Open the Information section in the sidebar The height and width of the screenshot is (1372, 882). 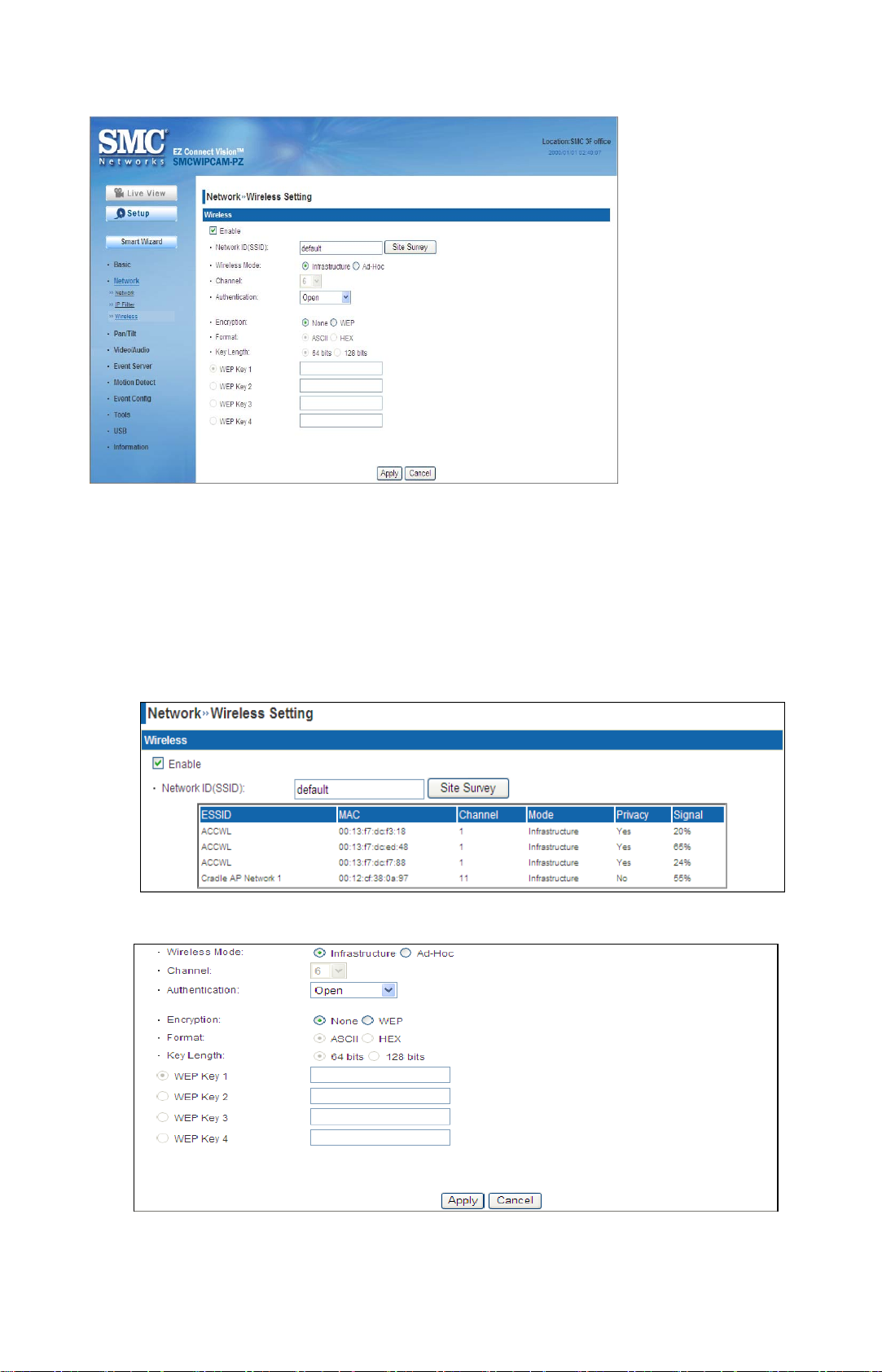[x=130, y=447]
